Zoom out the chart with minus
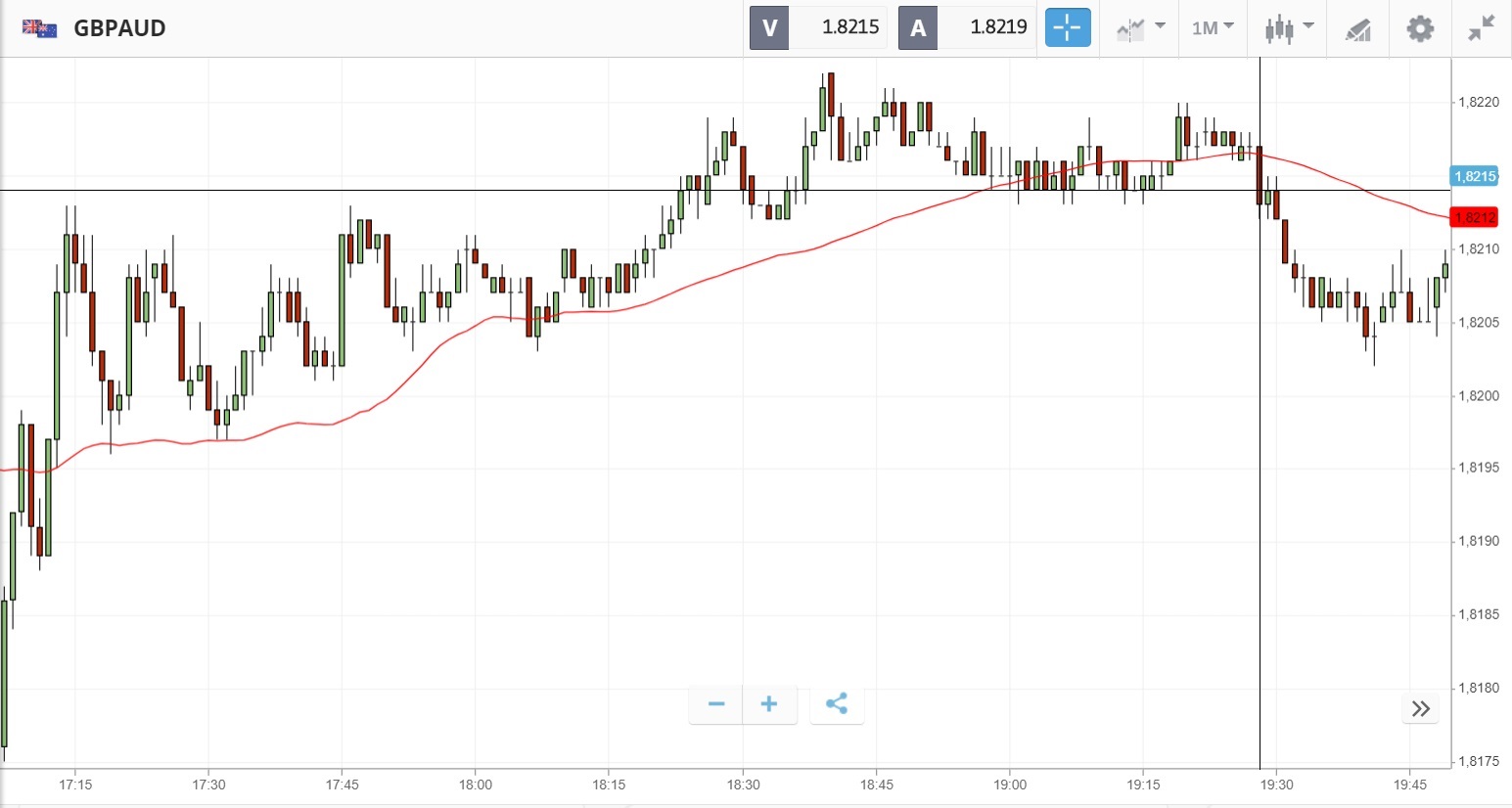Image resolution: width=1512 pixels, height=808 pixels. (716, 704)
